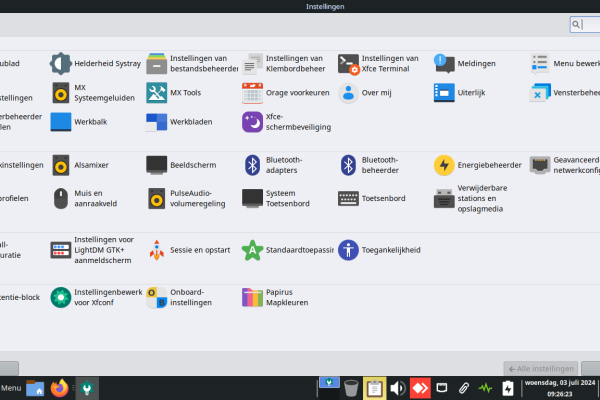The width and height of the screenshot is (600, 400).
Task: Open PulseAudio-volumeregeling
Action: click(x=158, y=199)
